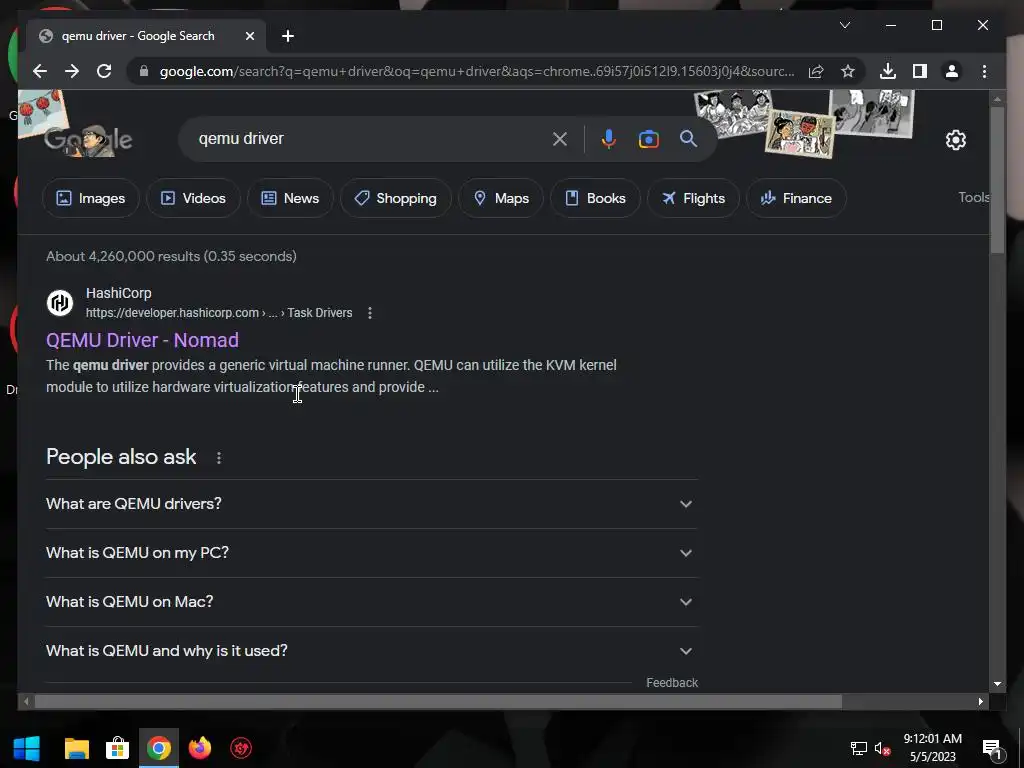1024x768 pixels.
Task: Open People also ask options menu
Action: tap(219, 458)
